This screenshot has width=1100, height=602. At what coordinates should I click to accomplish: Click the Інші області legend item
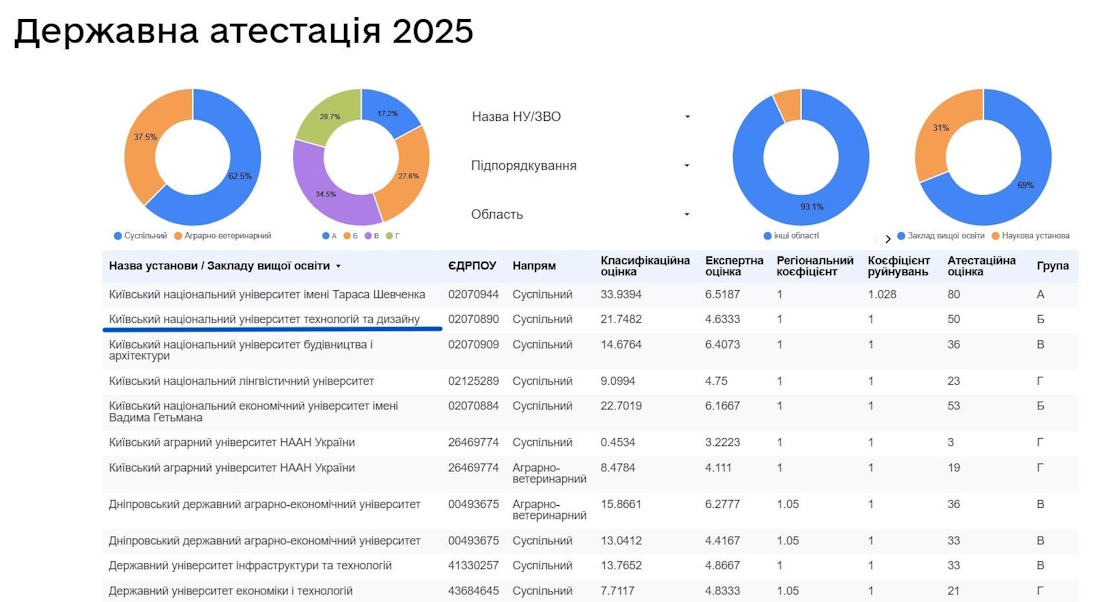(x=791, y=236)
